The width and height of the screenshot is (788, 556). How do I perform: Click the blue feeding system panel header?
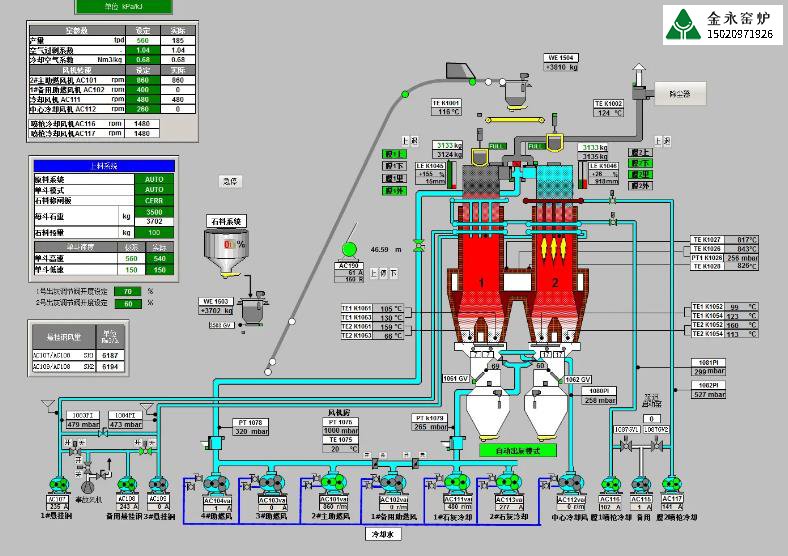click(x=104, y=165)
